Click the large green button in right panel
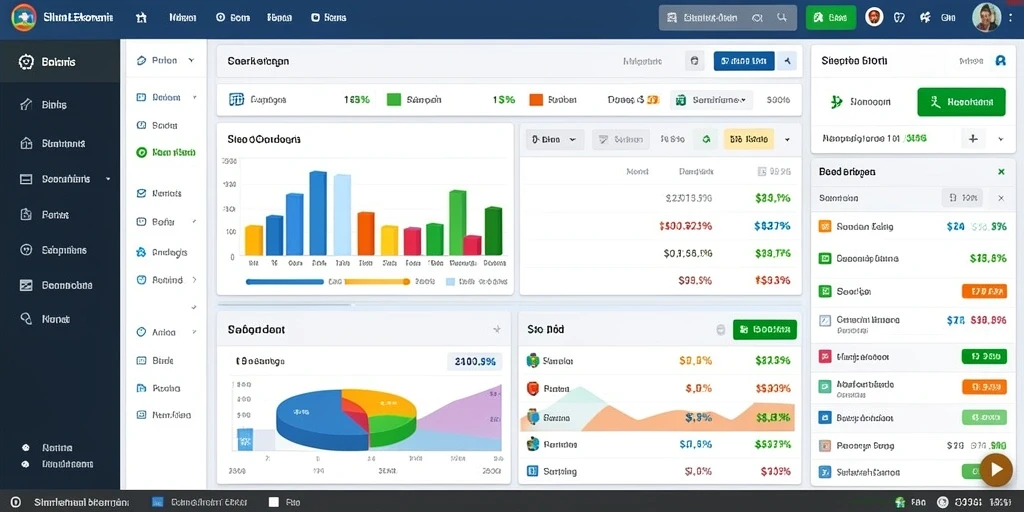This screenshot has height=512, width=1024. tap(961, 102)
